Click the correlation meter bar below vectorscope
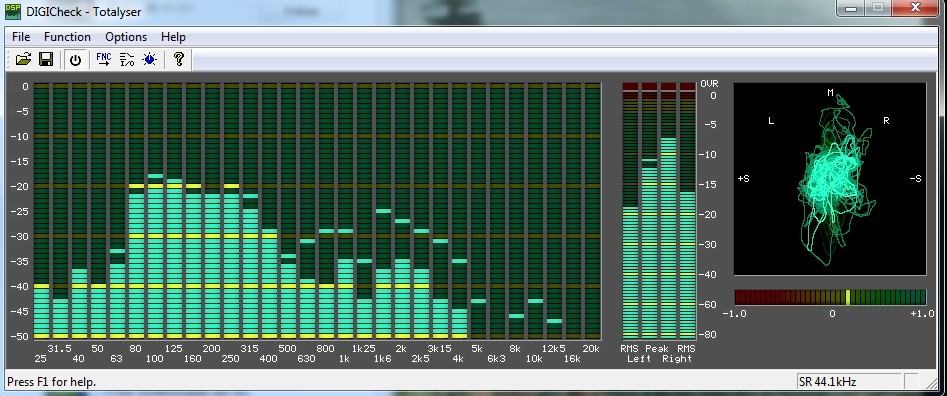The height and width of the screenshot is (396, 947). [x=830, y=297]
